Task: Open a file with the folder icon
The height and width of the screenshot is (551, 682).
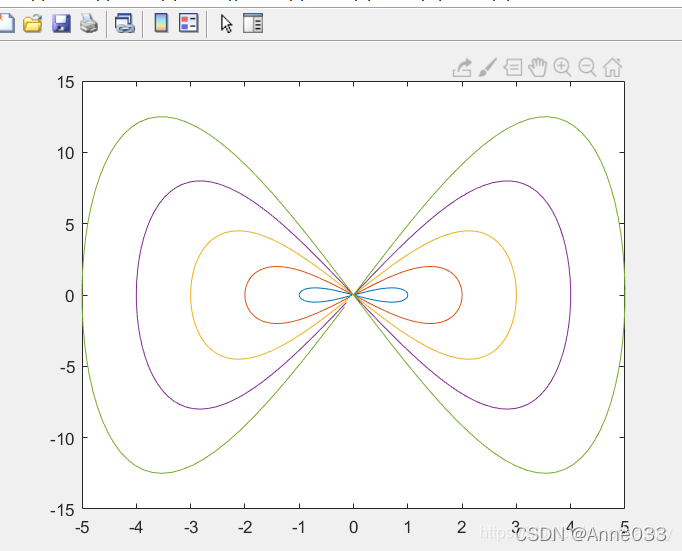Action: point(33,23)
